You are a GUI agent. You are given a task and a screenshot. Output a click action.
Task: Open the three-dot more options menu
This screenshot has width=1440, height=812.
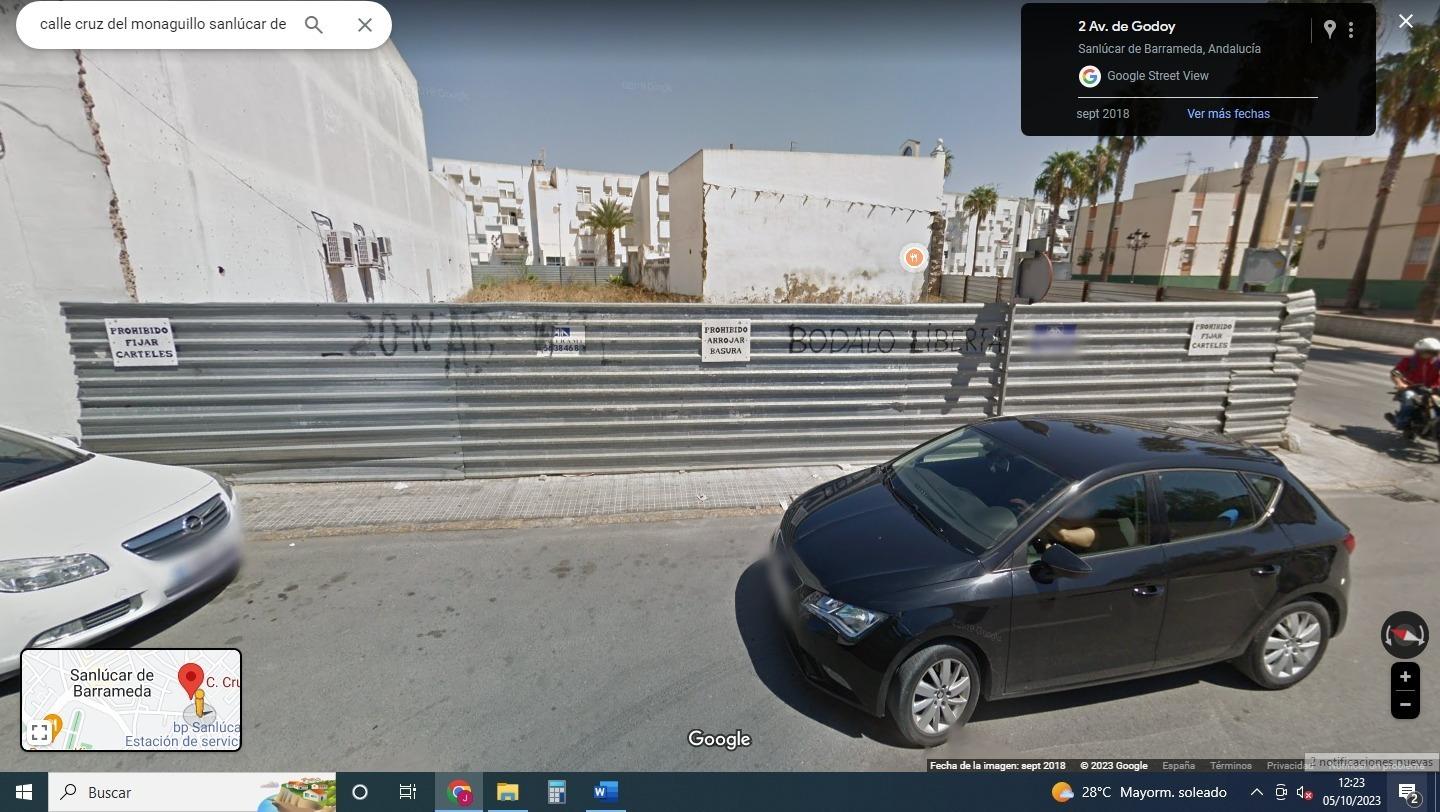pyautogui.click(x=1351, y=30)
